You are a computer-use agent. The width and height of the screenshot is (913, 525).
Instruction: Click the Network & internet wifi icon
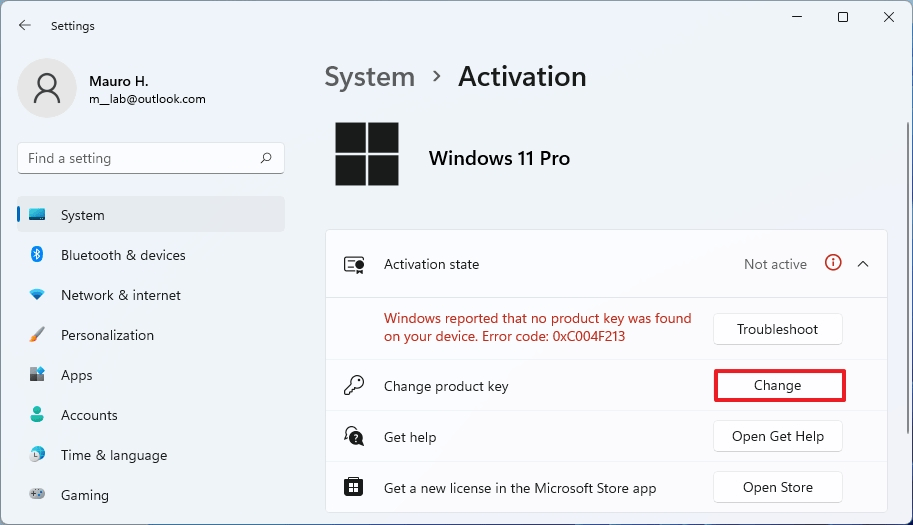point(37,295)
